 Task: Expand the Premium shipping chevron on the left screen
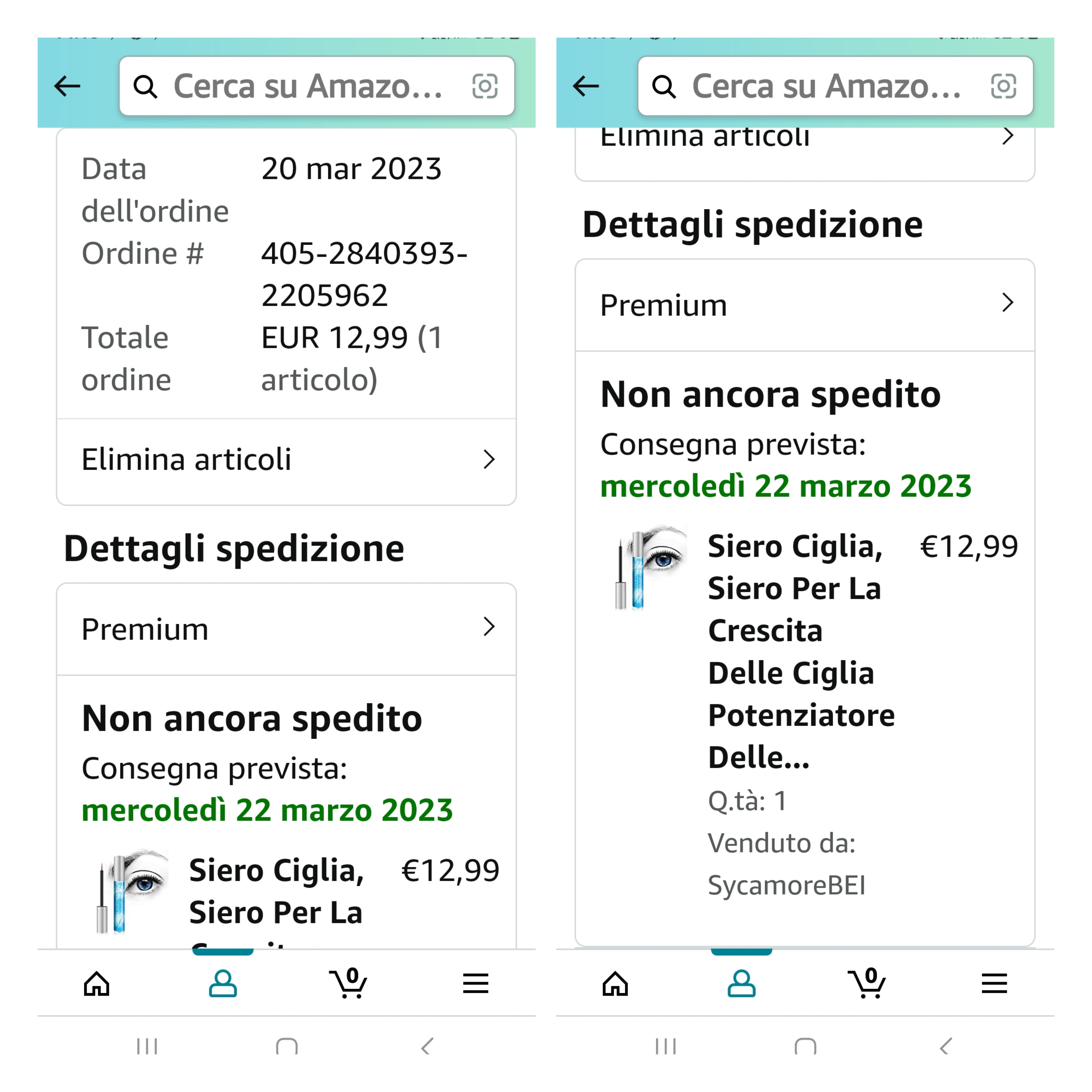click(489, 627)
